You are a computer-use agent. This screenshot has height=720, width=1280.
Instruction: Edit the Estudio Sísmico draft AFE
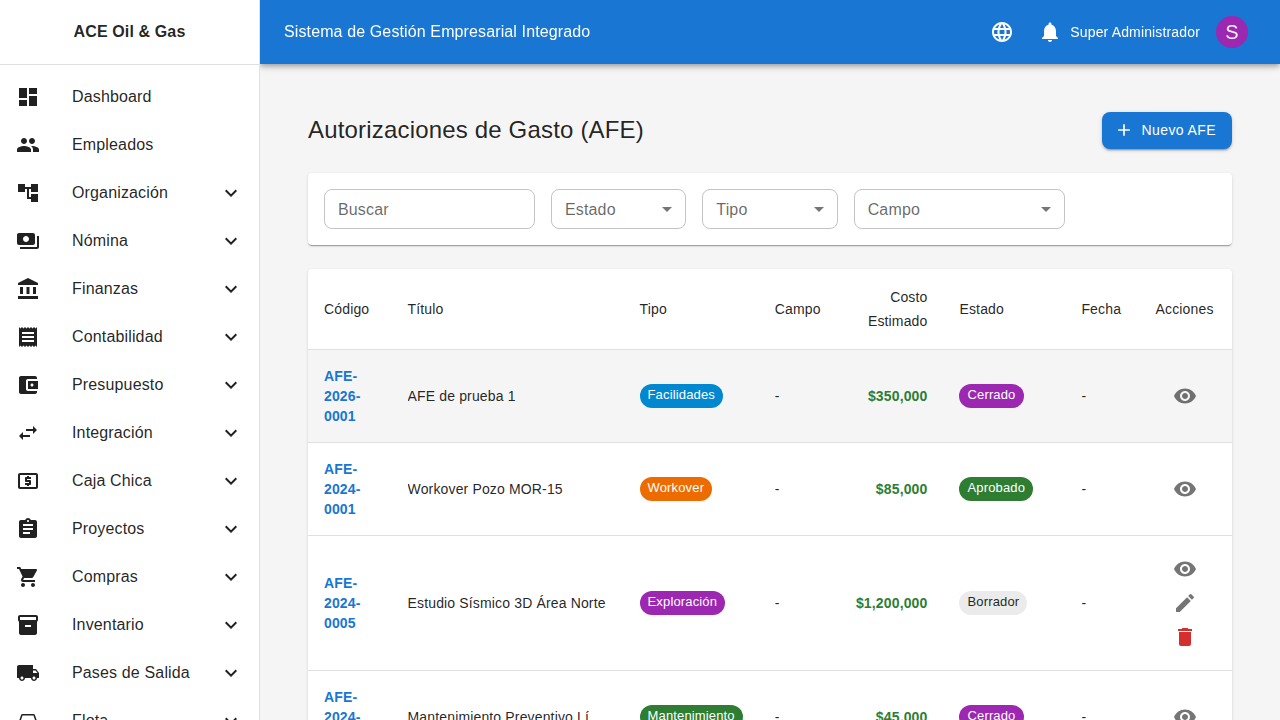(1184, 603)
